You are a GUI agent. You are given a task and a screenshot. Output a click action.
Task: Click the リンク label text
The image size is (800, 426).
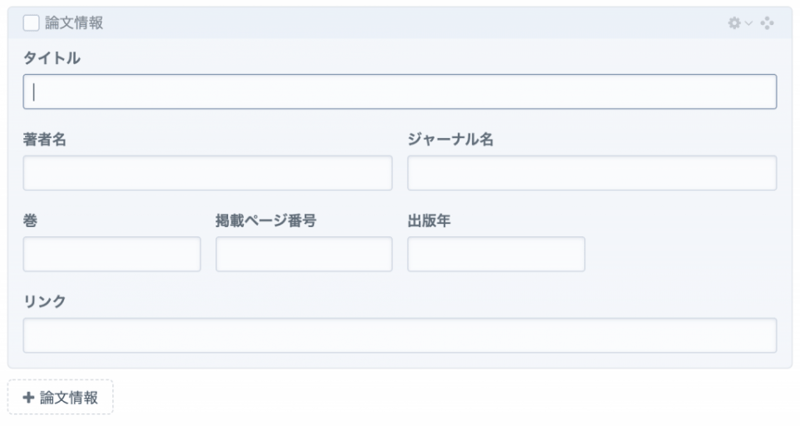tap(44, 301)
